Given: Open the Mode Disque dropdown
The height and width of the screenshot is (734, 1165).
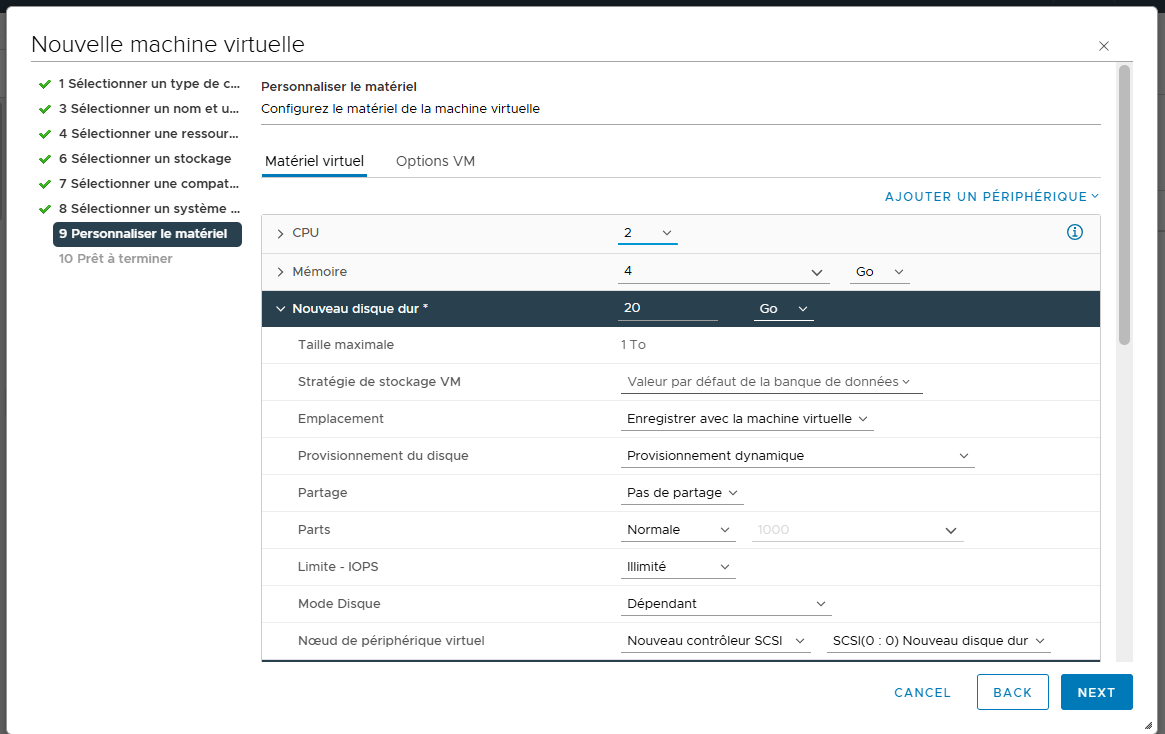Looking at the screenshot, I should 725,604.
